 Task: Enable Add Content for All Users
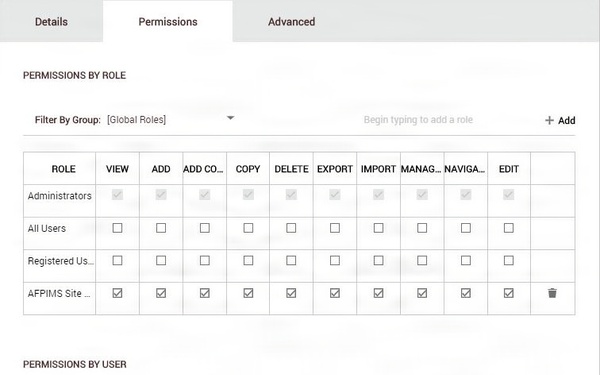click(x=205, y=228)
